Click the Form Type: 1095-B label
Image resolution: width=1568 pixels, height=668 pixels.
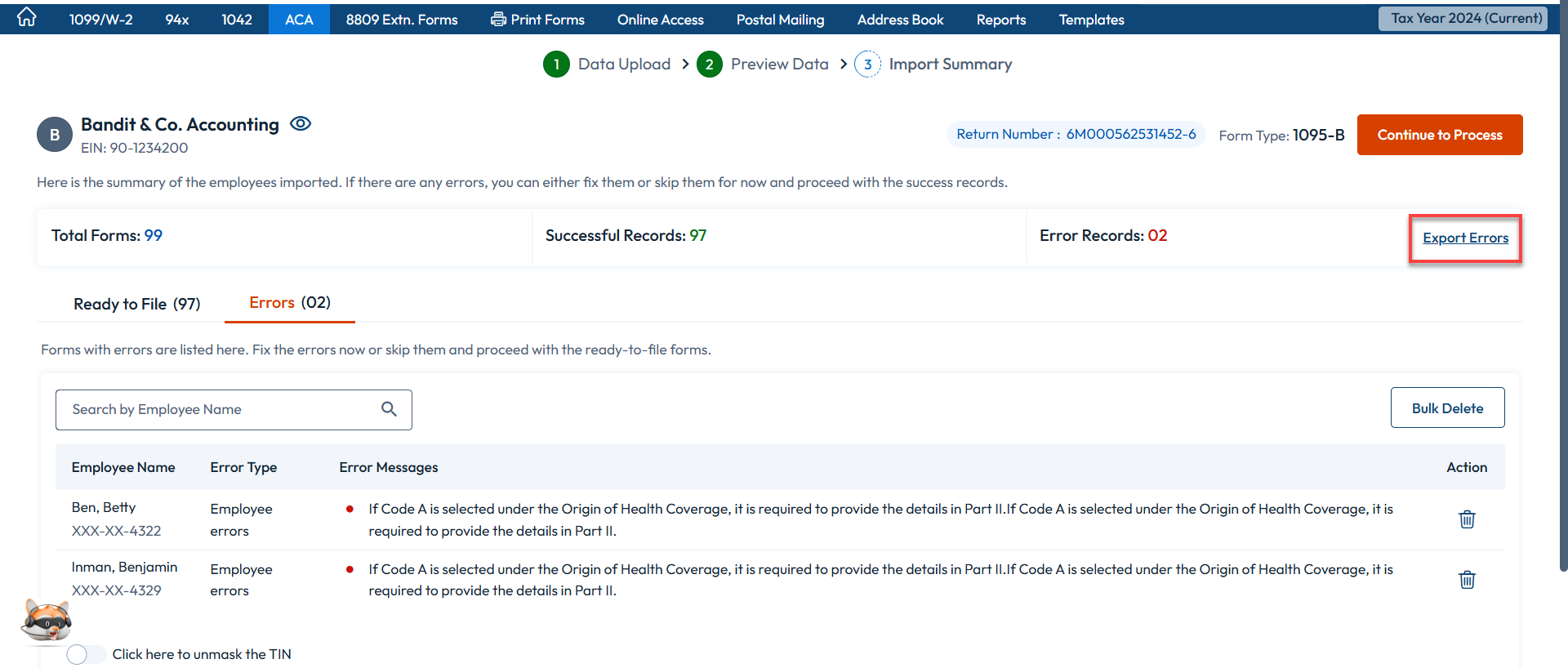tap(1281, 135)
